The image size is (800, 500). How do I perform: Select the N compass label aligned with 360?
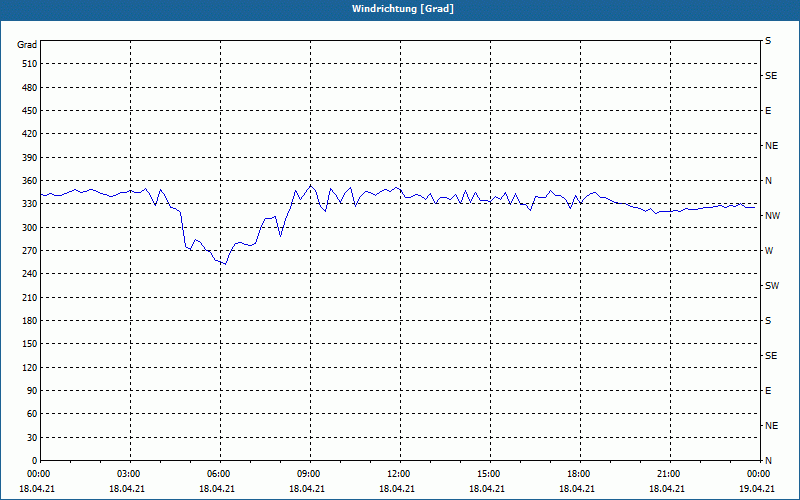click(768, 181)
